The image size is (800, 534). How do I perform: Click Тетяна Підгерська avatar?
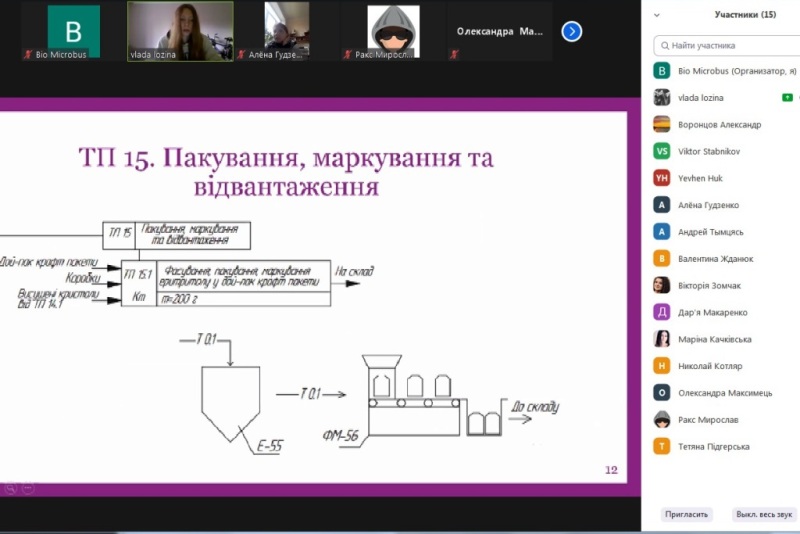[x=662, y=446]
